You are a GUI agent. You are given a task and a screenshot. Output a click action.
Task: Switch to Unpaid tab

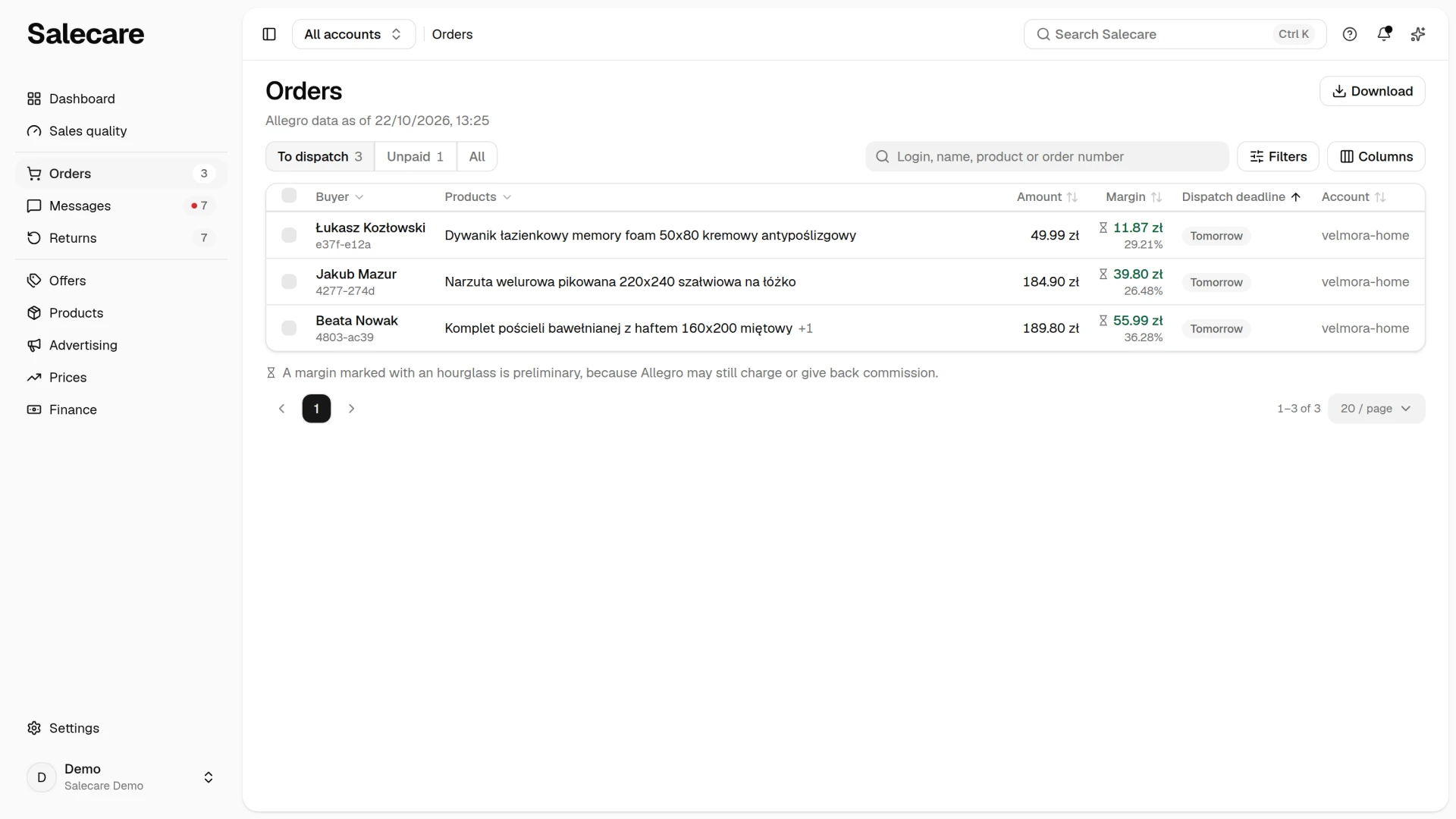tap(416, 157)
